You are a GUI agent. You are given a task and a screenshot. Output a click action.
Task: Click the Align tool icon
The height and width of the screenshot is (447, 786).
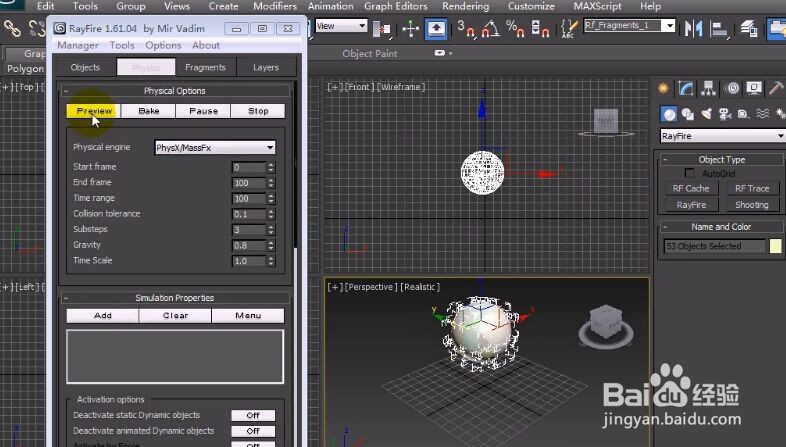[719, 29]
